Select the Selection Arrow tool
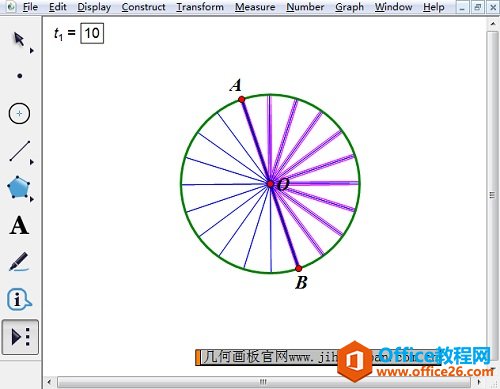This screenshot has height=389, width=500. click(19, 39)
